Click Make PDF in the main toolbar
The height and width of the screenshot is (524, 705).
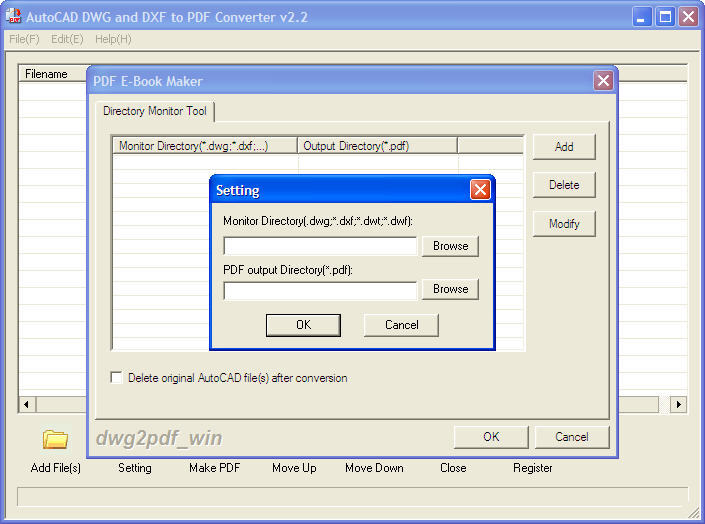tap(214, 468)
